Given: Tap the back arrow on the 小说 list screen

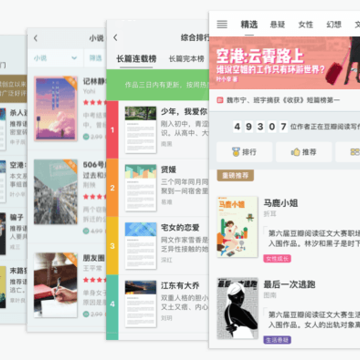Looking at the screenshot, I should coord(36,38).
